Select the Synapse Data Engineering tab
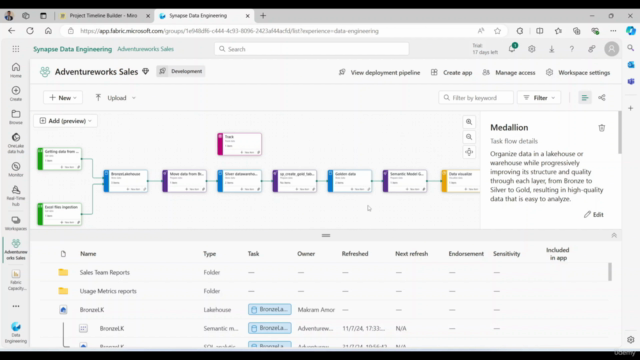Image resolution: width=640 pixels, height=360 pixels. coord(198,16)
